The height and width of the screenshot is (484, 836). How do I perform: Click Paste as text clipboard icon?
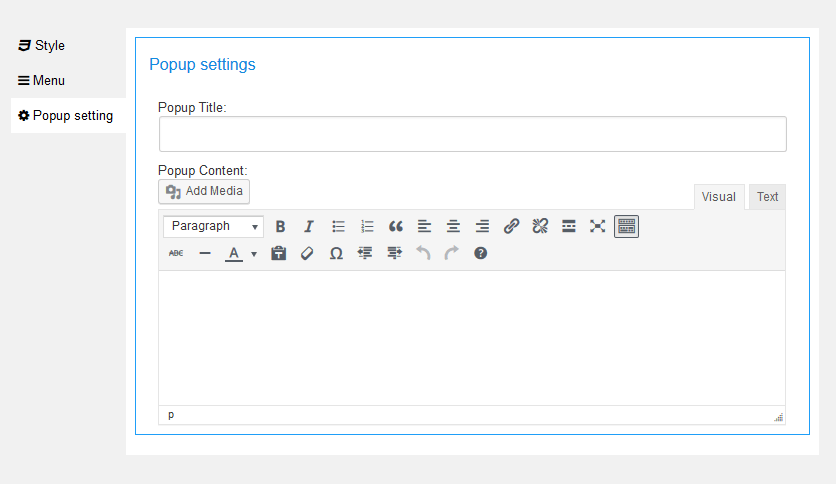[x=278, y=253]
